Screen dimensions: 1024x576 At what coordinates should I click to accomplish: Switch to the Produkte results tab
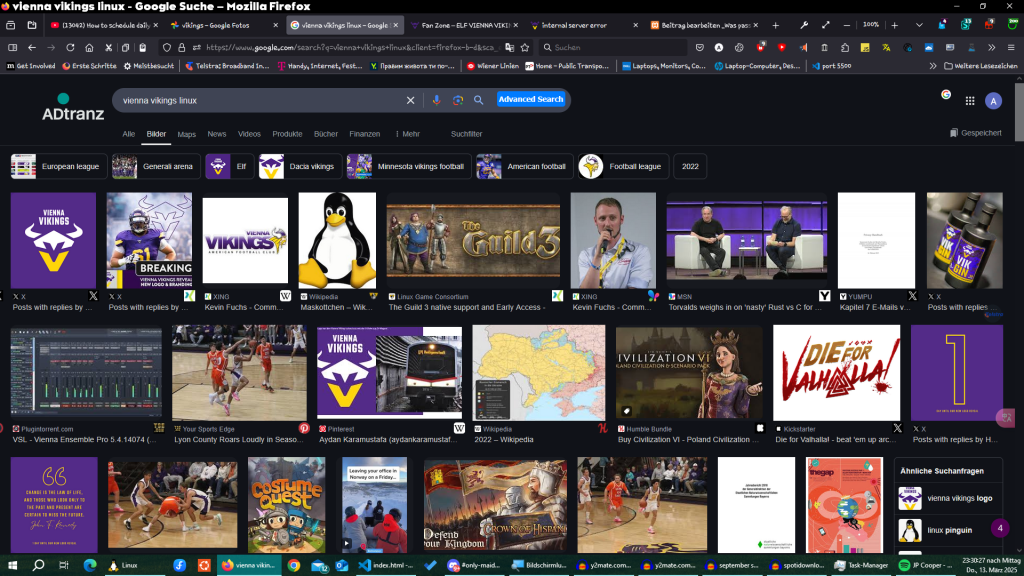coord(287,134)
